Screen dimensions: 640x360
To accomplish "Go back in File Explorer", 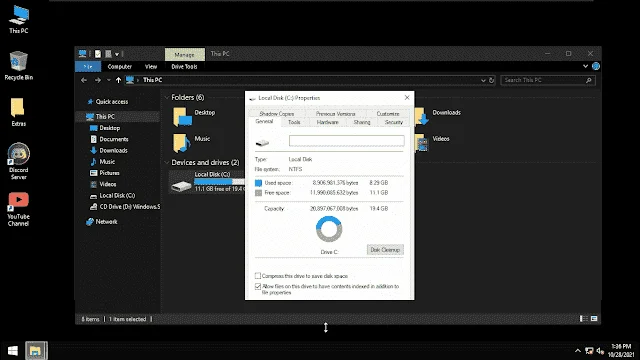I will 84,80.
